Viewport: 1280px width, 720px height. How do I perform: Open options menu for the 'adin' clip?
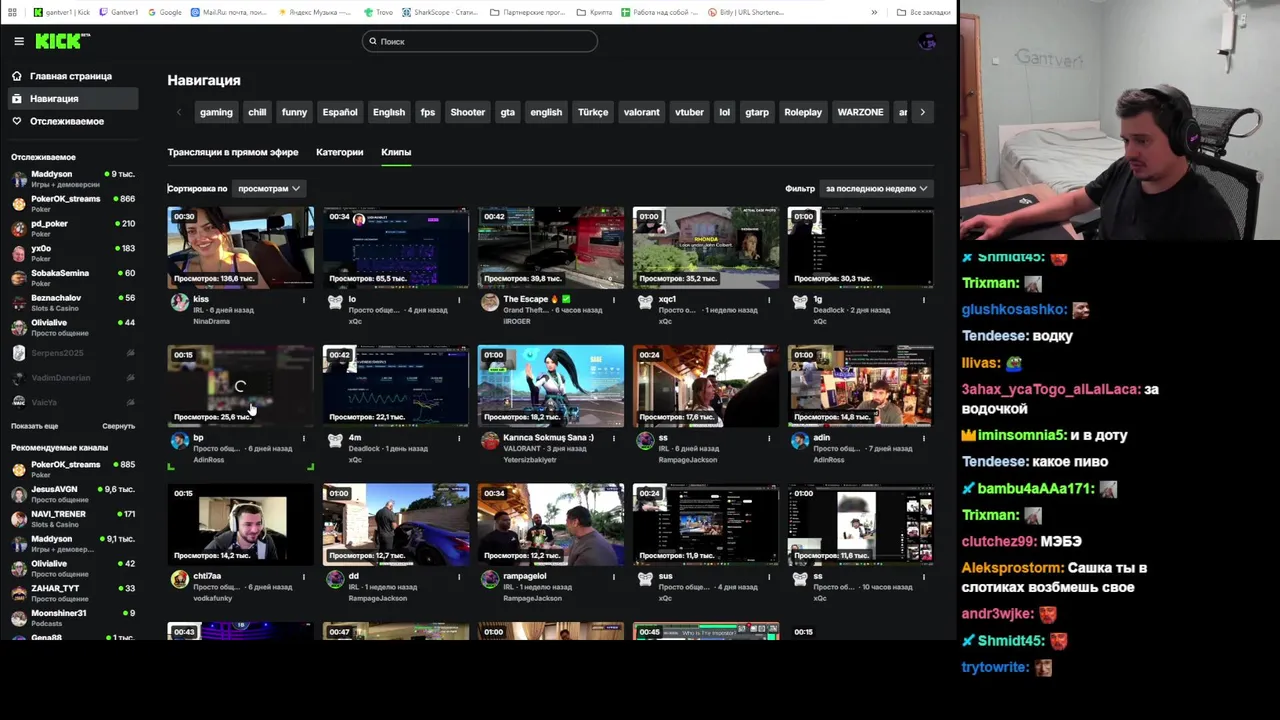[924, 438]
